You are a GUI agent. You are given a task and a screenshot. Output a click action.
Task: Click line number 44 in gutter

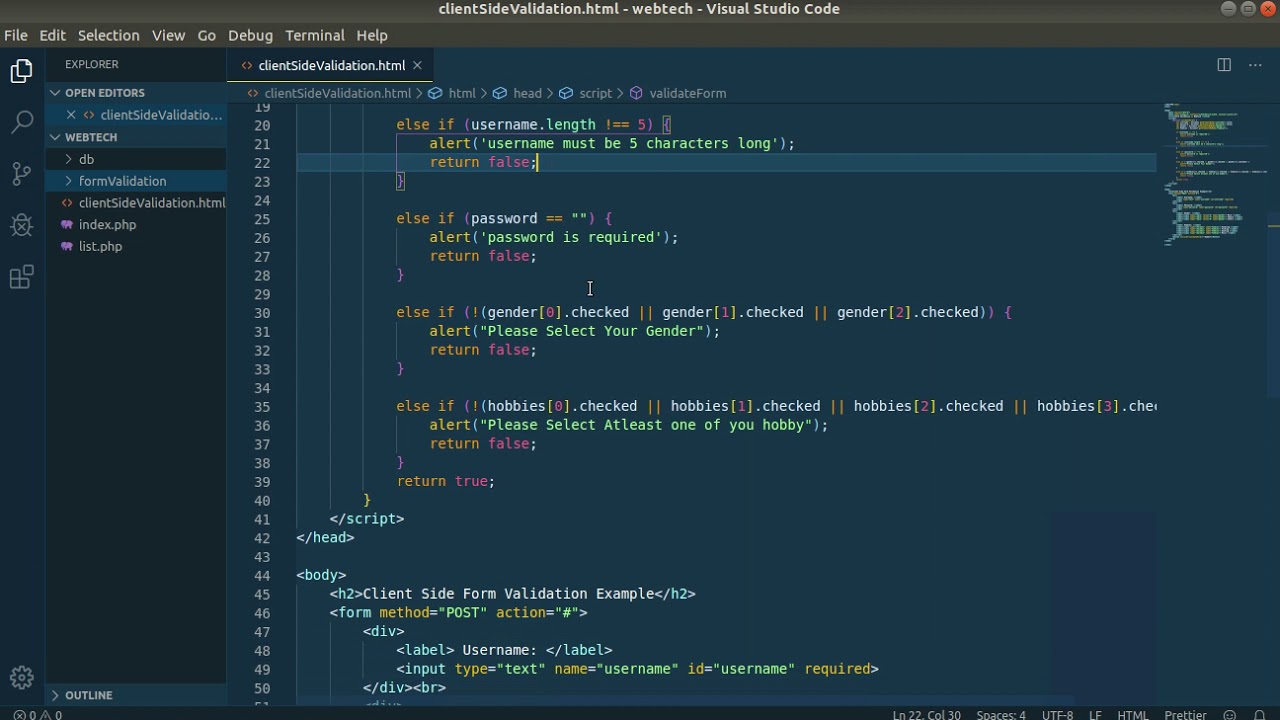pos(261,575)
